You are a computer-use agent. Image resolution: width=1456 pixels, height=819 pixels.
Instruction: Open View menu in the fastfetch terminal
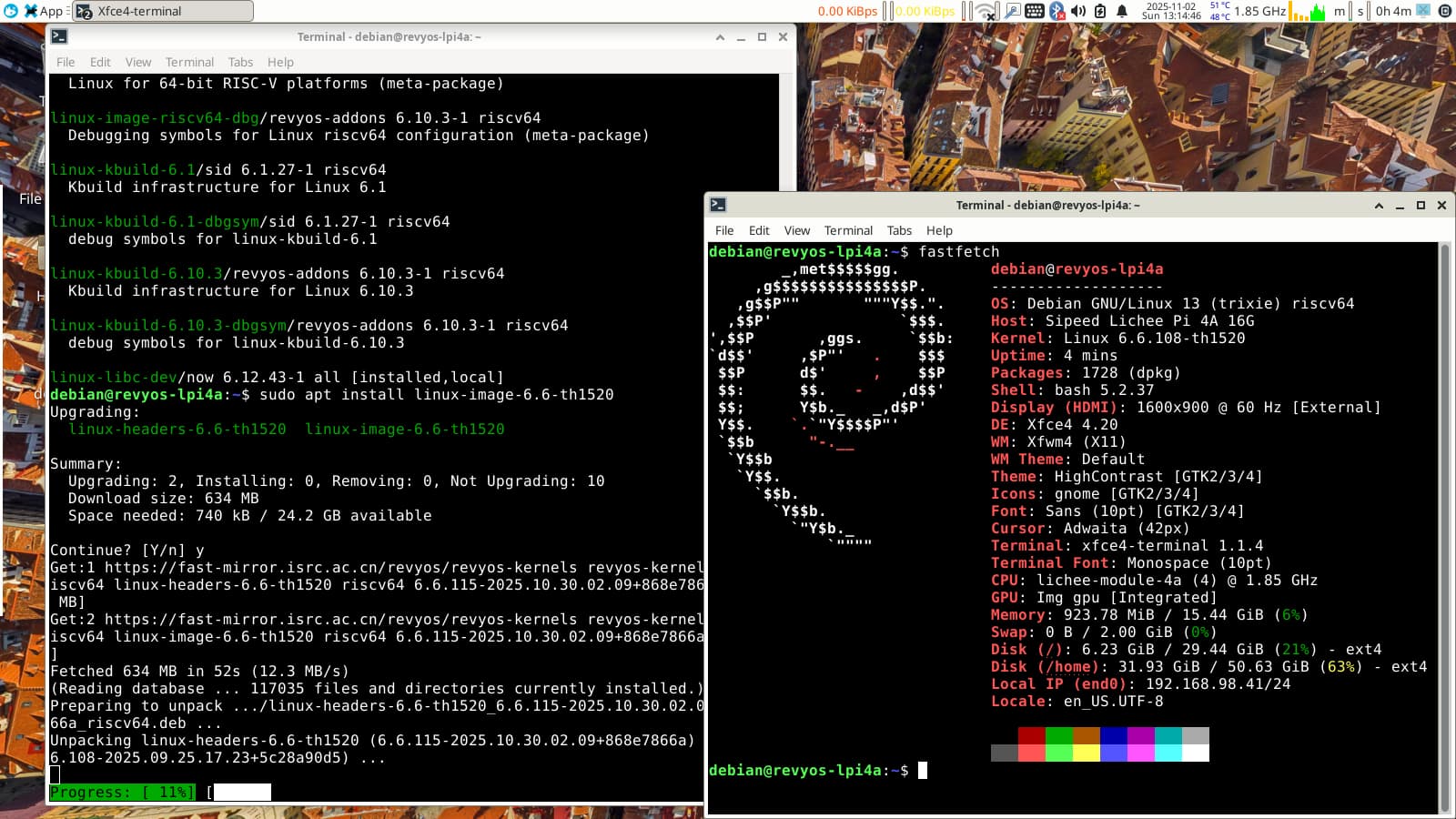(796, 231)
